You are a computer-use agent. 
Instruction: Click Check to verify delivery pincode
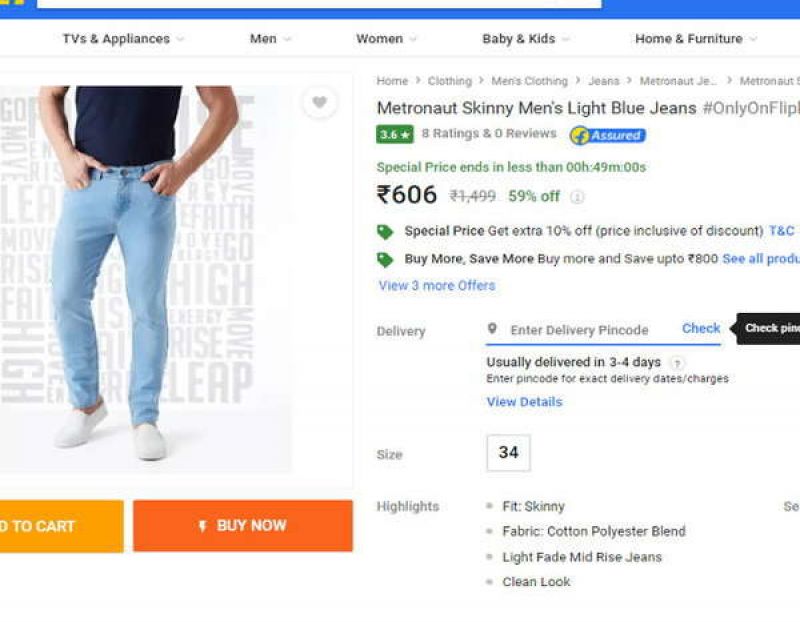[x=700, y=328]
